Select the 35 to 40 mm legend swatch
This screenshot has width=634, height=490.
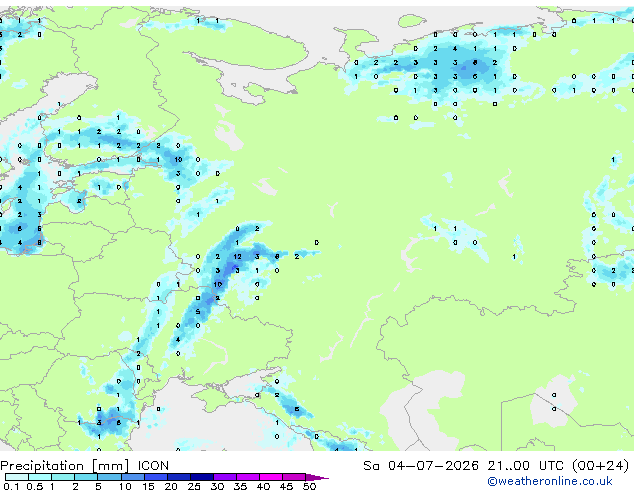[248, 477]
